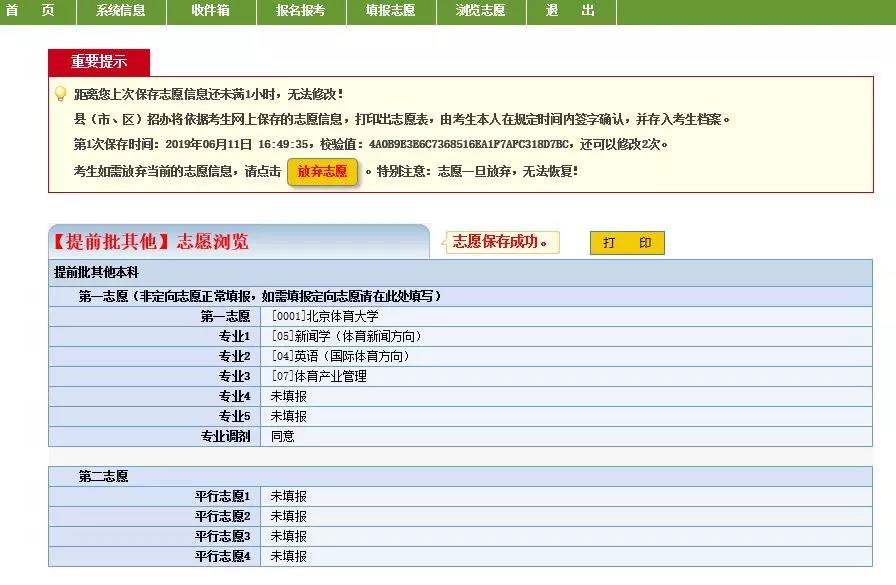896x585 pixels.
Task: Open the 填报志愿 menu item
Action: click(391, 11)
